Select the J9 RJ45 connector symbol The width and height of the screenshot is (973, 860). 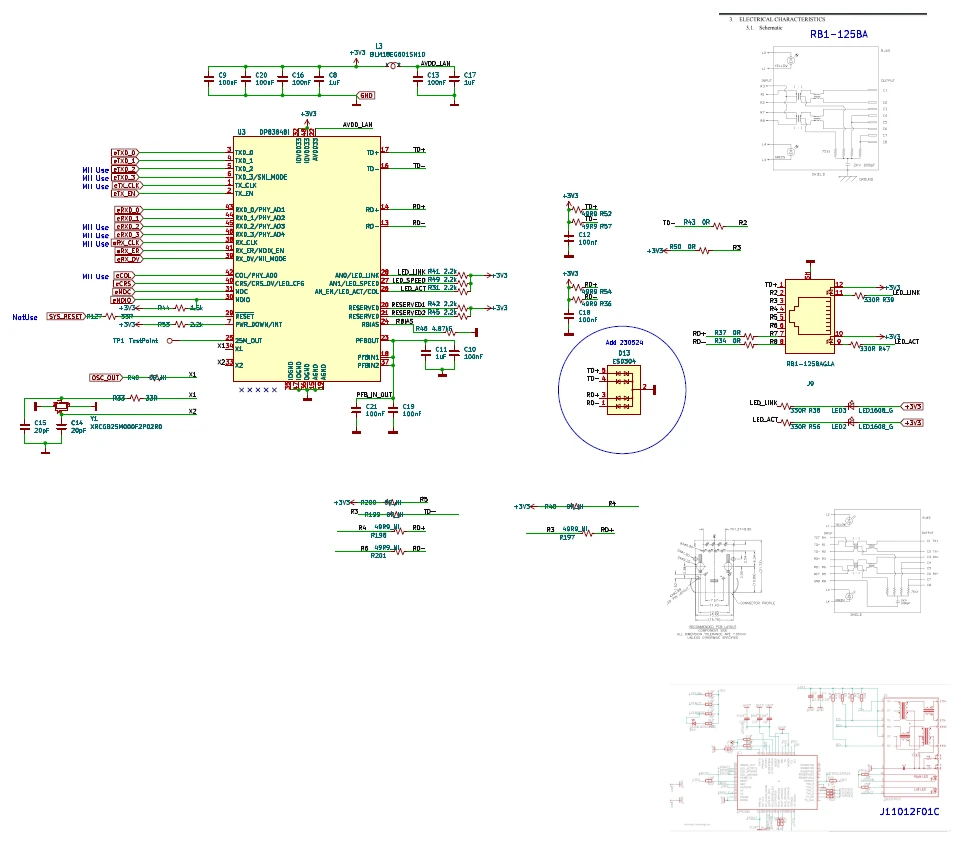pos(810,316)
